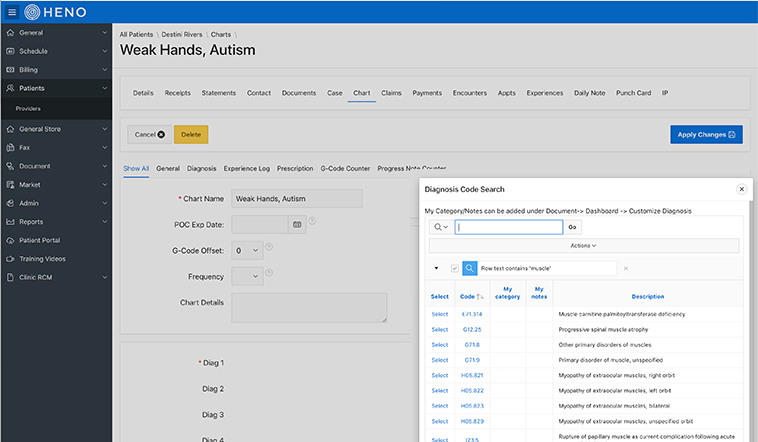Click the Apply Changes button
Viewport: 758px width, 442px height.
coord(706,134)
